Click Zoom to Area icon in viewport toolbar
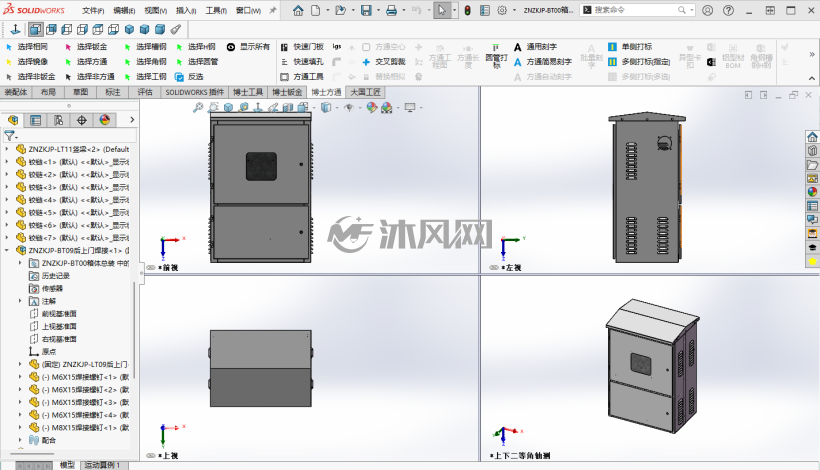820x470 pixels. tap(213, 107)
